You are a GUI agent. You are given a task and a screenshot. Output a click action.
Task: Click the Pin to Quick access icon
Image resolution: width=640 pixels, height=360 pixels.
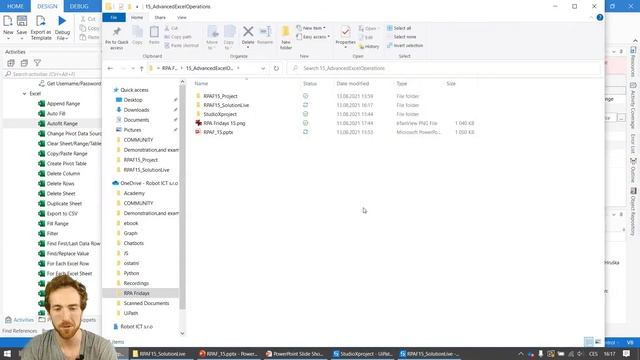coord(117,38)
